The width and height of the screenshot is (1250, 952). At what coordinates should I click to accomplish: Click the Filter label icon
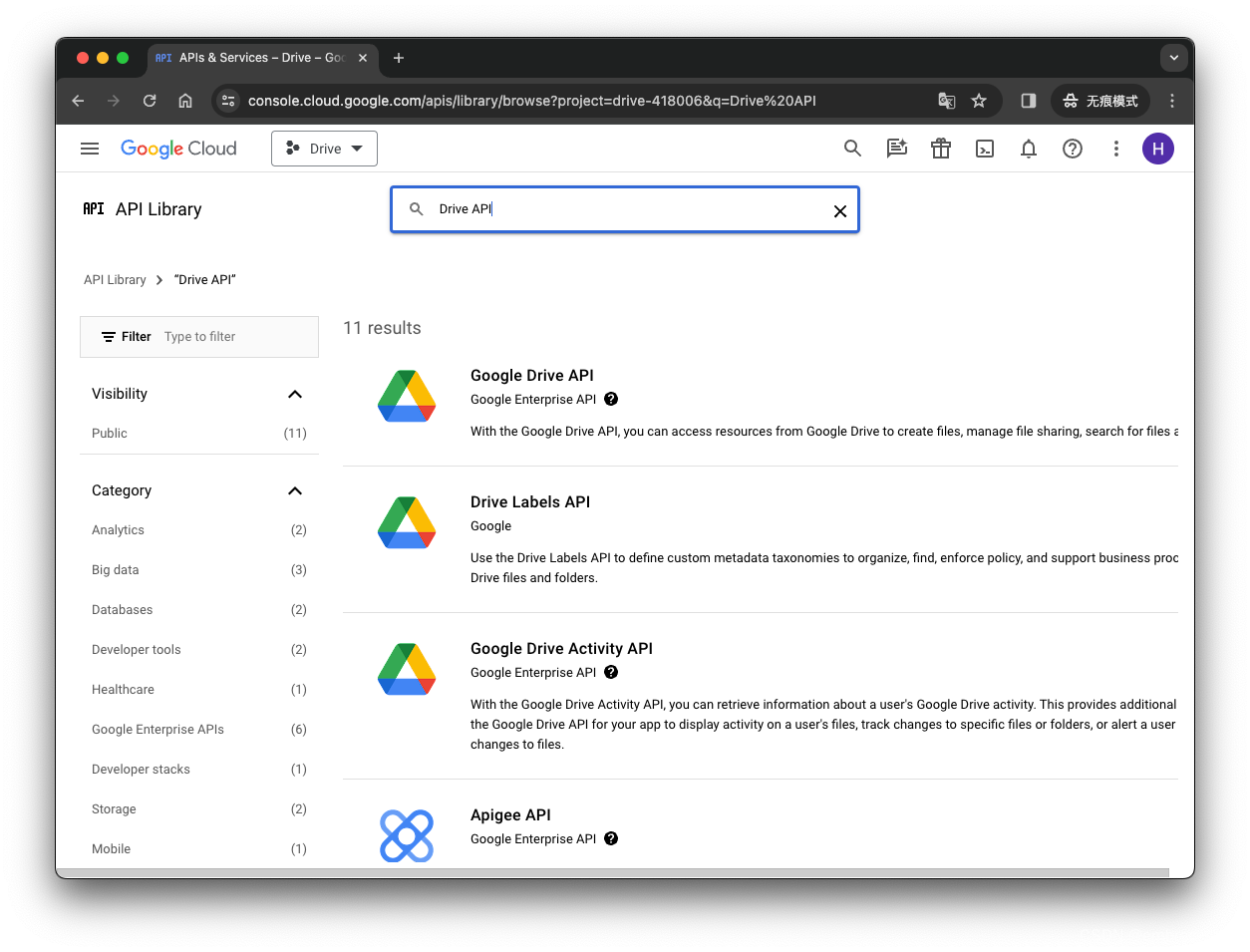pos(109,337)
